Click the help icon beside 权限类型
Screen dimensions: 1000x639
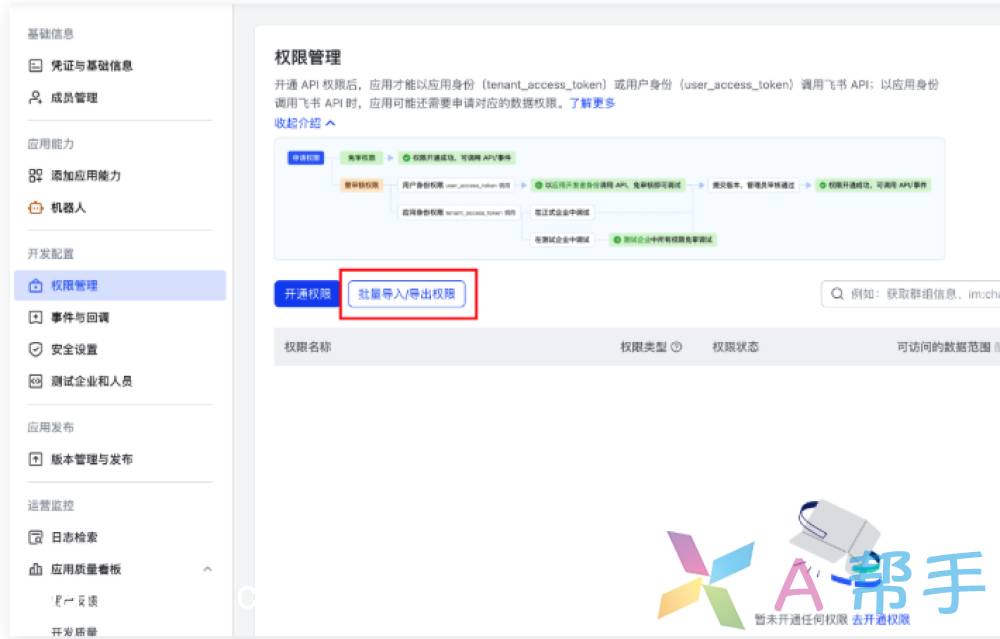pos(676,347)
